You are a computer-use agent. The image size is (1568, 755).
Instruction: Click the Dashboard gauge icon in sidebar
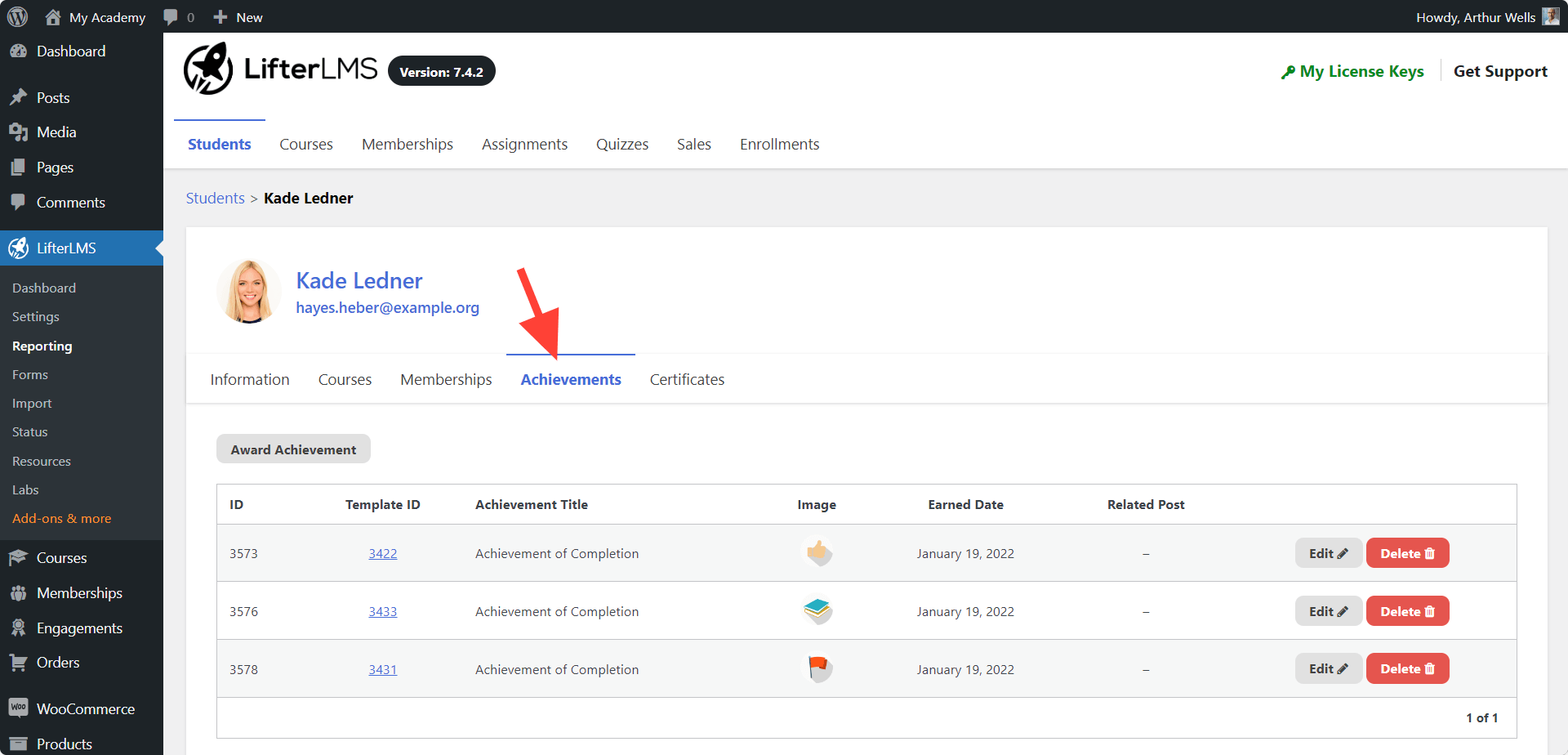pyautogui.click(x=18, y=51)
